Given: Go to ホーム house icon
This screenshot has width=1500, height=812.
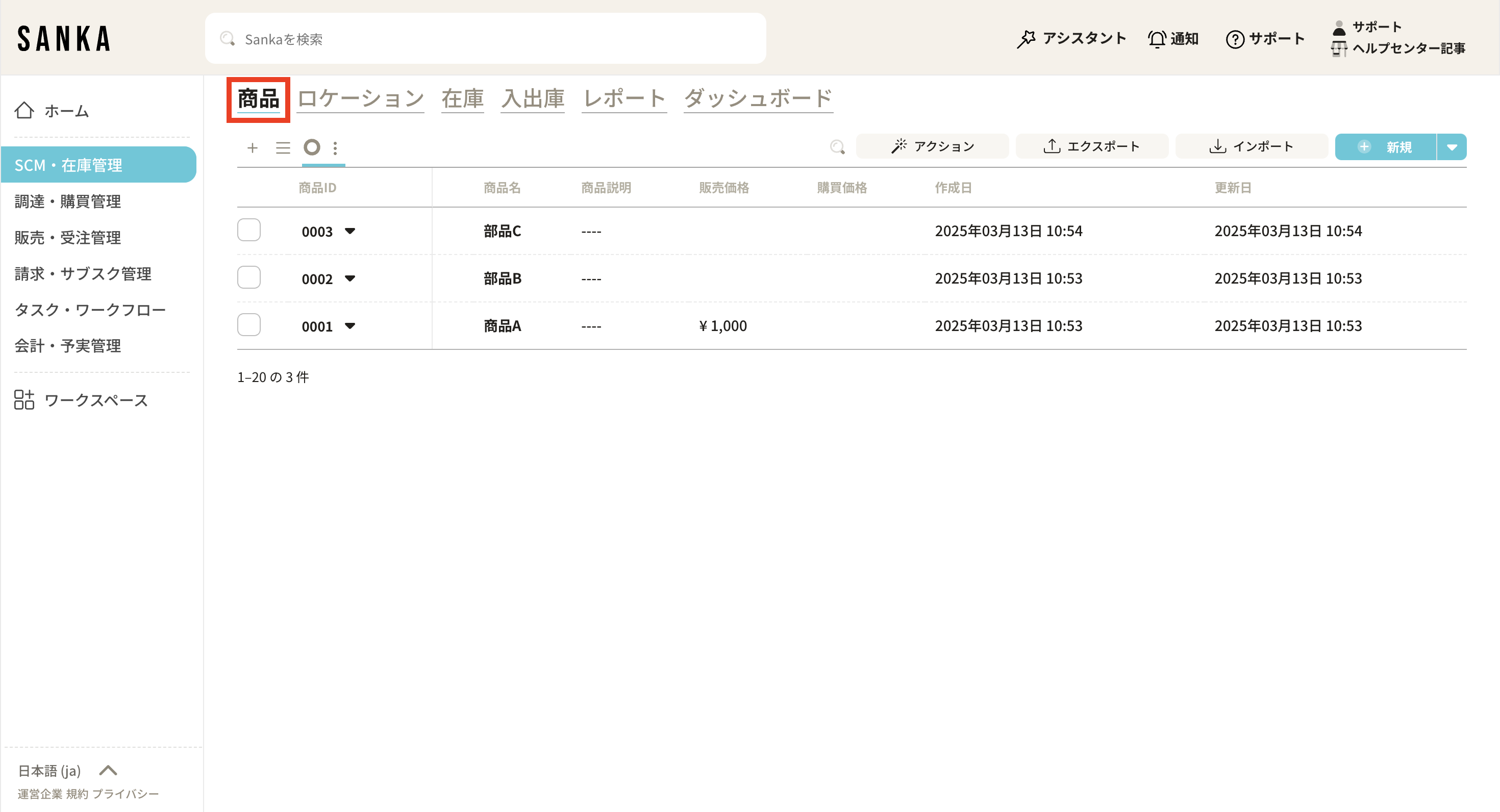Looking at the screenshot, I should click(24, 110).
